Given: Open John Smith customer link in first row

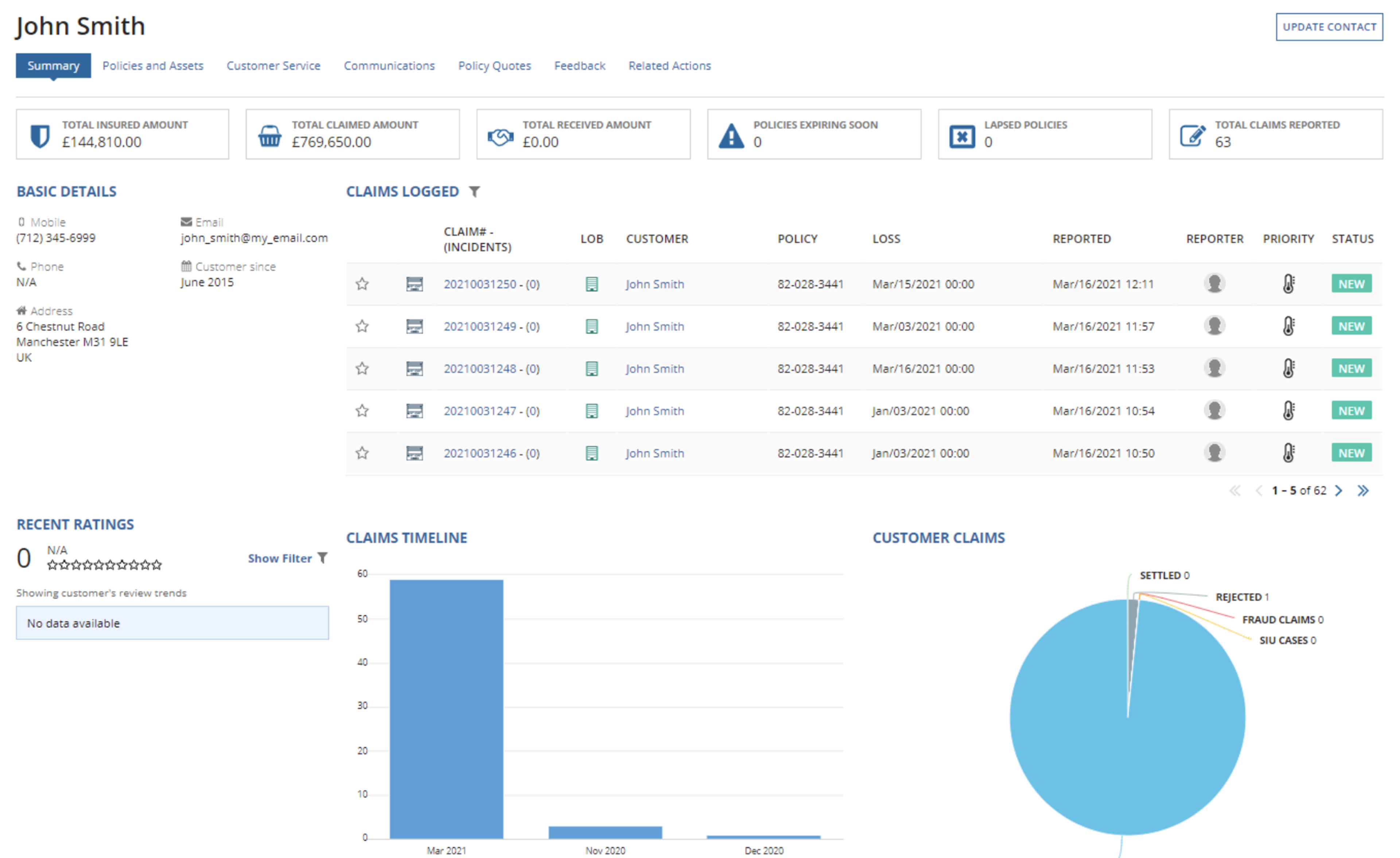Looking at the screenshot, I should tap(655, 284).
